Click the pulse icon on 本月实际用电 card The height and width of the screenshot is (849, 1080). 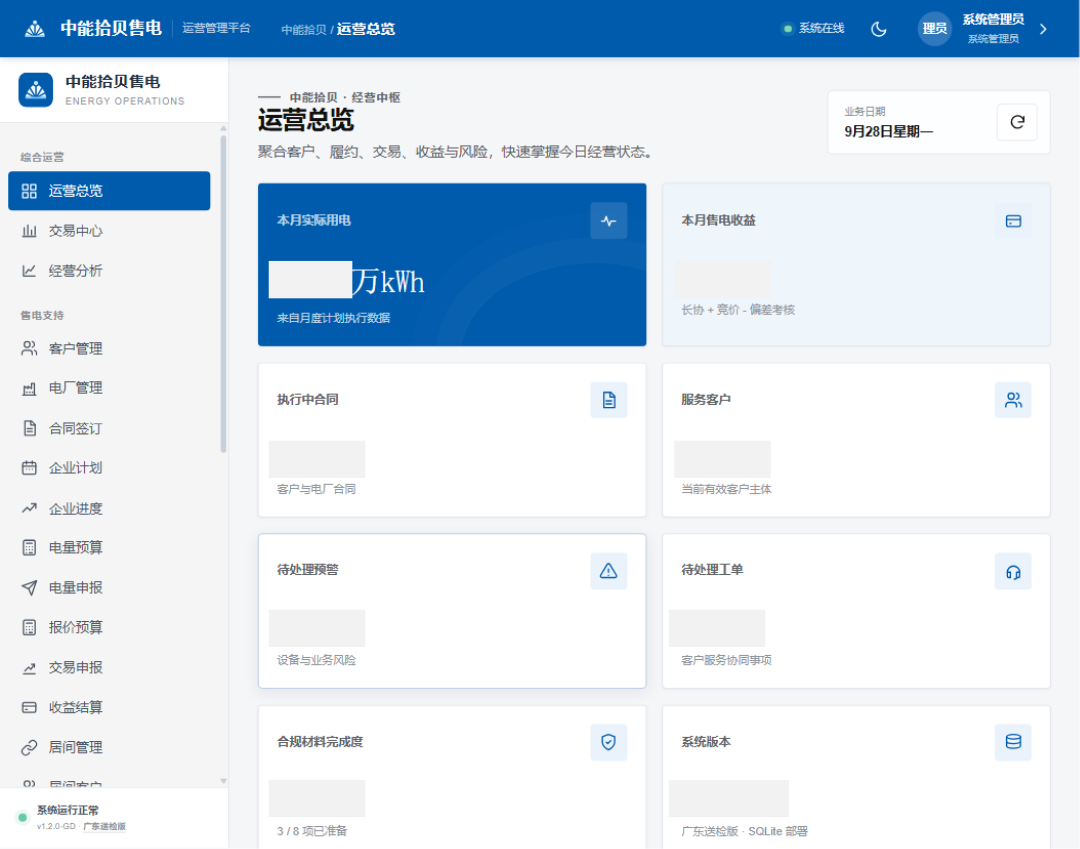[608, 220]
